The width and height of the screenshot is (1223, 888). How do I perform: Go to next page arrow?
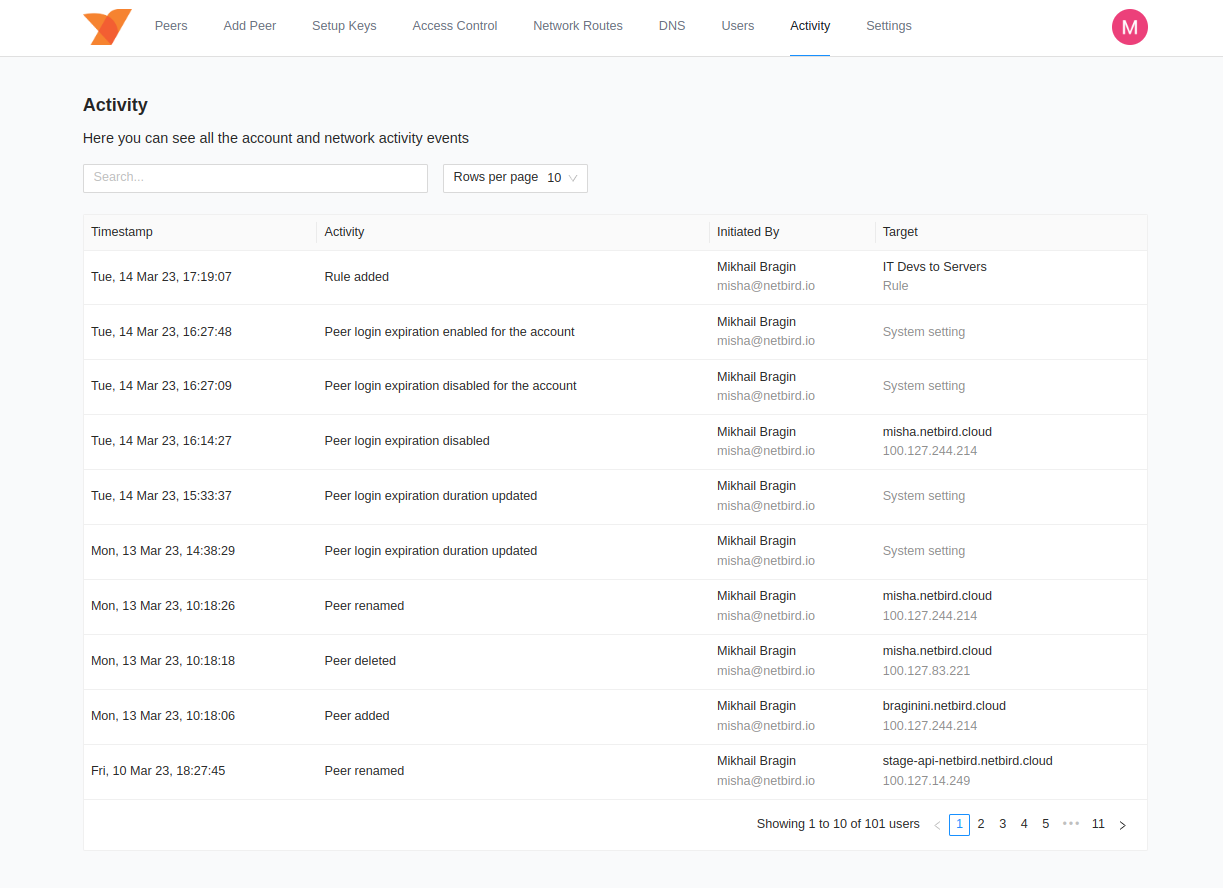[x=1122, y=825]
